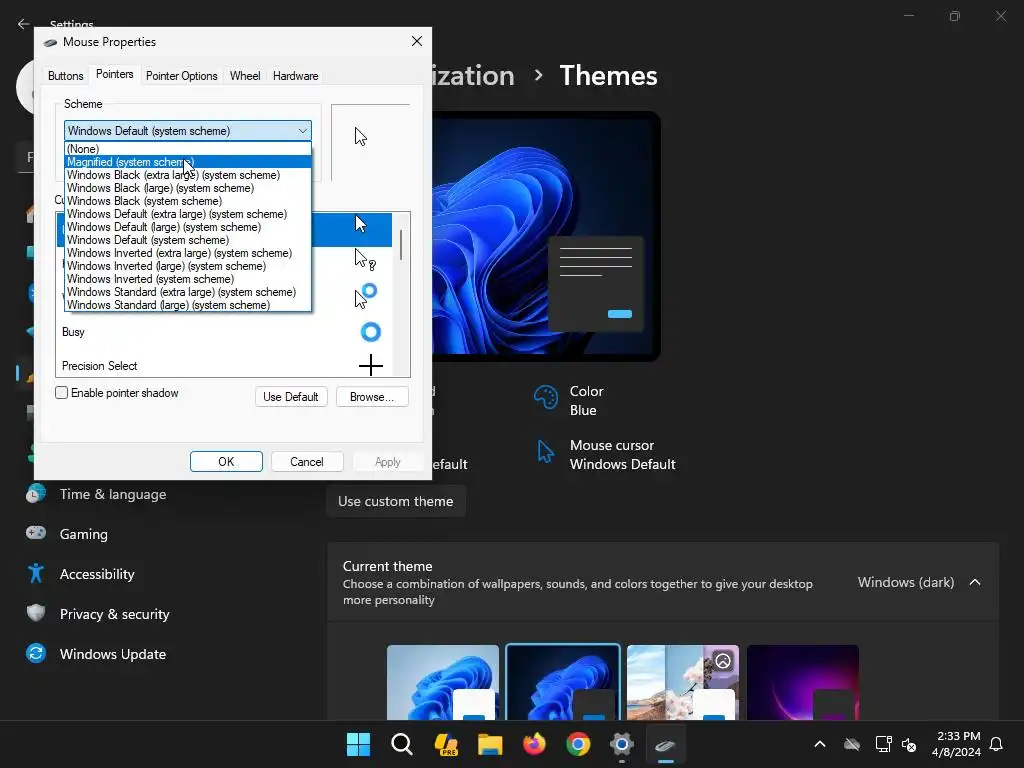Viewport: 1024px width, 768px height.
Task: Open Pointer Options tab
Action: click(182, 76)
